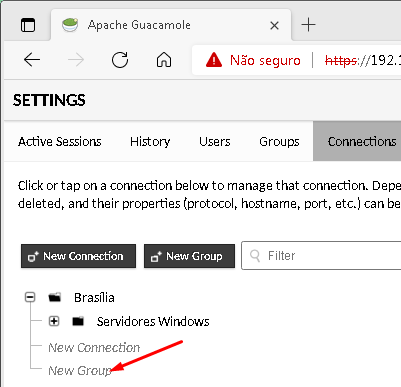Screen dimensions: 401x387
Task: Select the Groups tab
Action: click(x=279, y=142)
